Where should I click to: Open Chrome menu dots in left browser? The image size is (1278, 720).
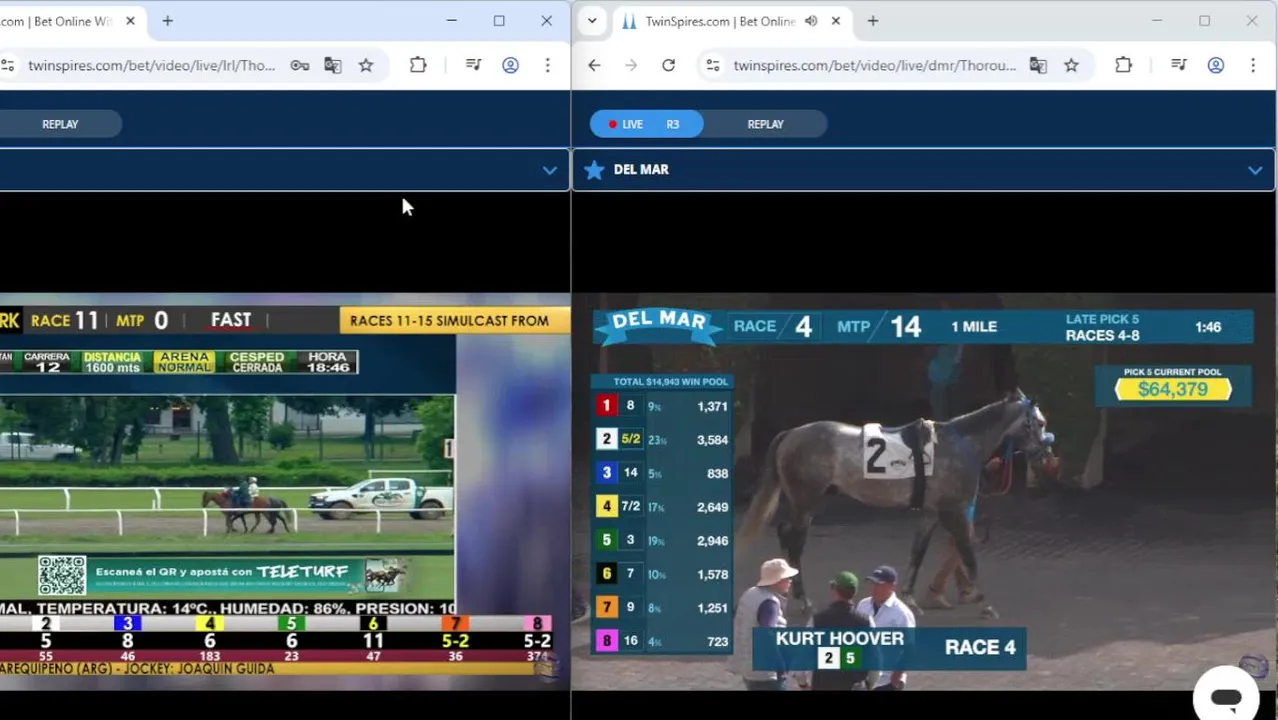(547, 65)
